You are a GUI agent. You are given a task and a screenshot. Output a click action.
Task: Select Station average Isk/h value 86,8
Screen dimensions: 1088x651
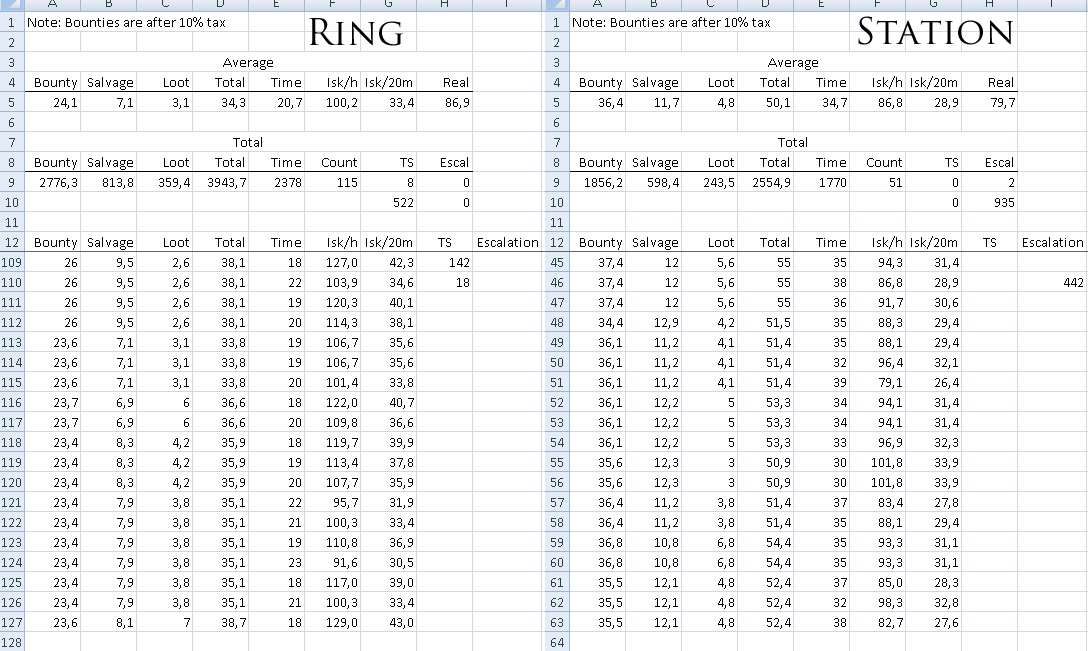click(x=877, y=102)
